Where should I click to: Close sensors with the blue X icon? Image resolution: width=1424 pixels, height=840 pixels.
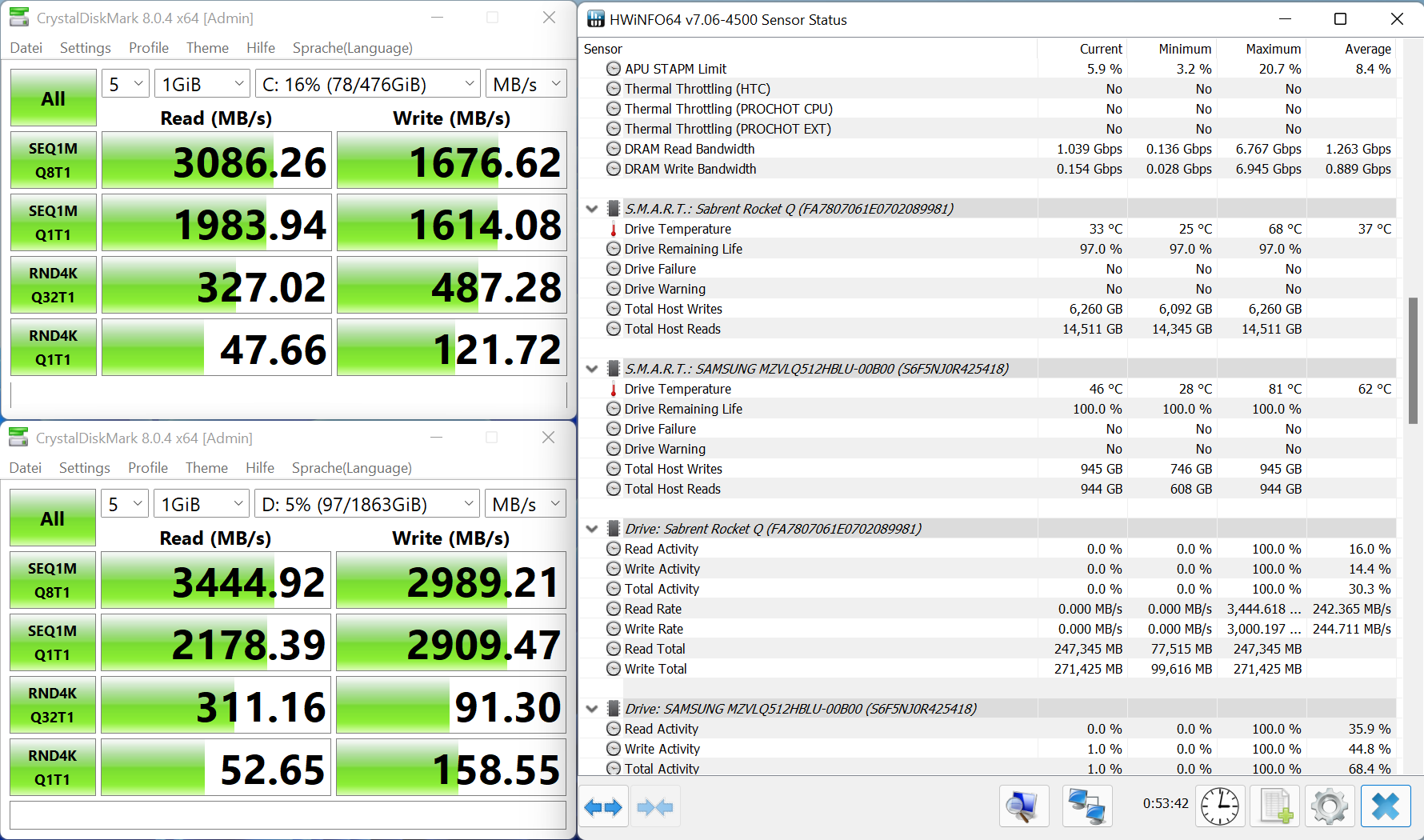1386,806
